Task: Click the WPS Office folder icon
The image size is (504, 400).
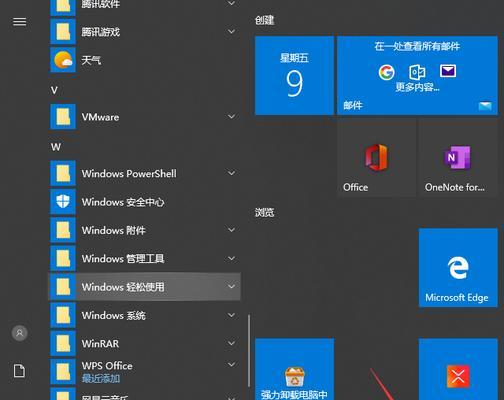Action: (63, 372)
